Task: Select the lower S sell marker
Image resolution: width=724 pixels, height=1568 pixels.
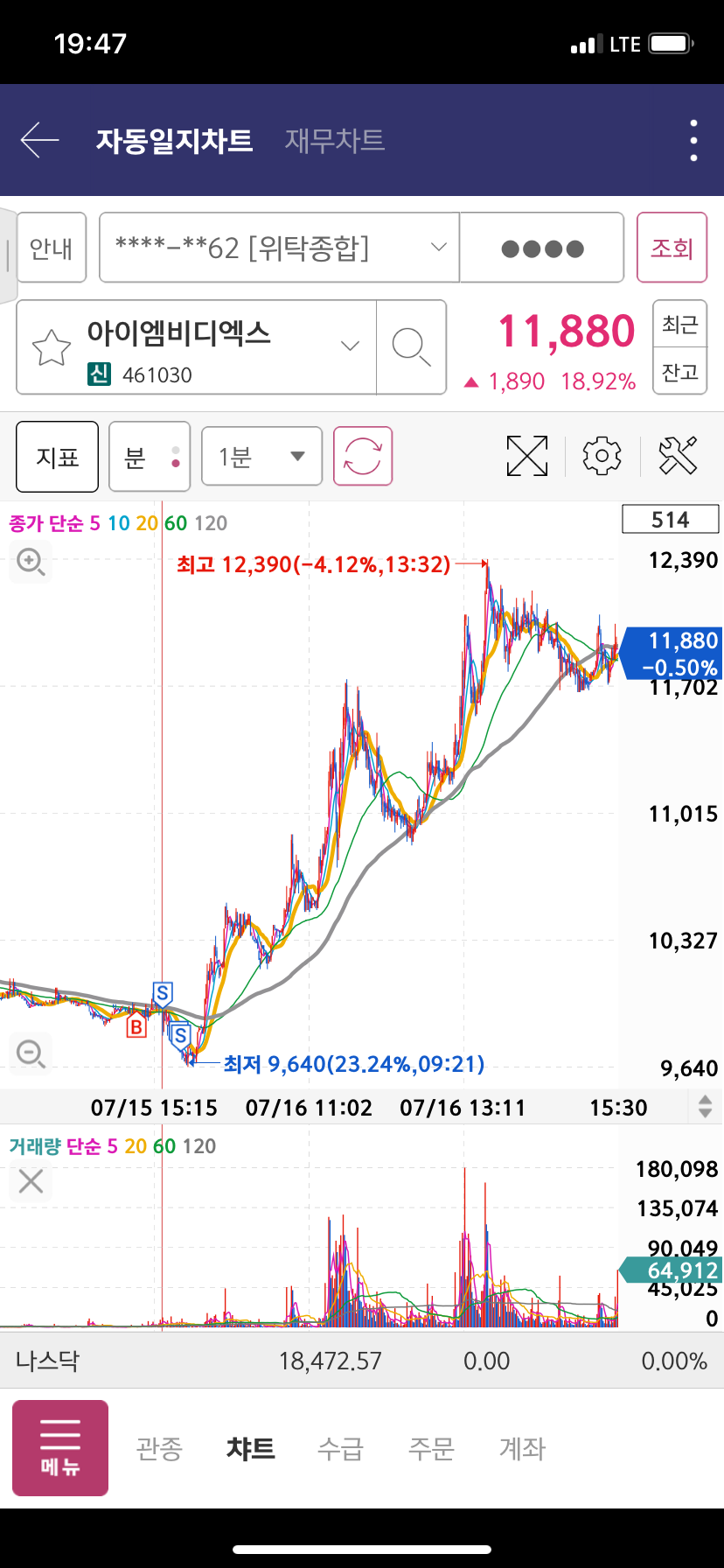Action: coord(180,1037)
